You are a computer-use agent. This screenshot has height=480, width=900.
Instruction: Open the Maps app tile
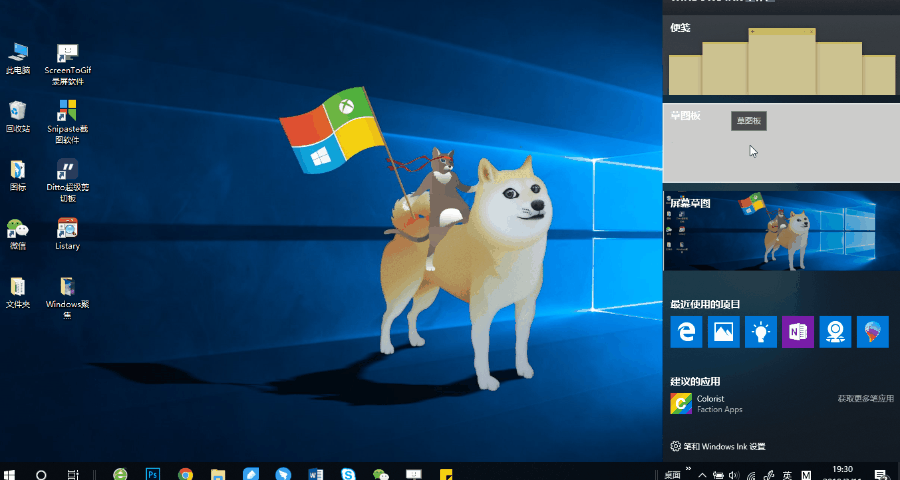pos(835,332)
